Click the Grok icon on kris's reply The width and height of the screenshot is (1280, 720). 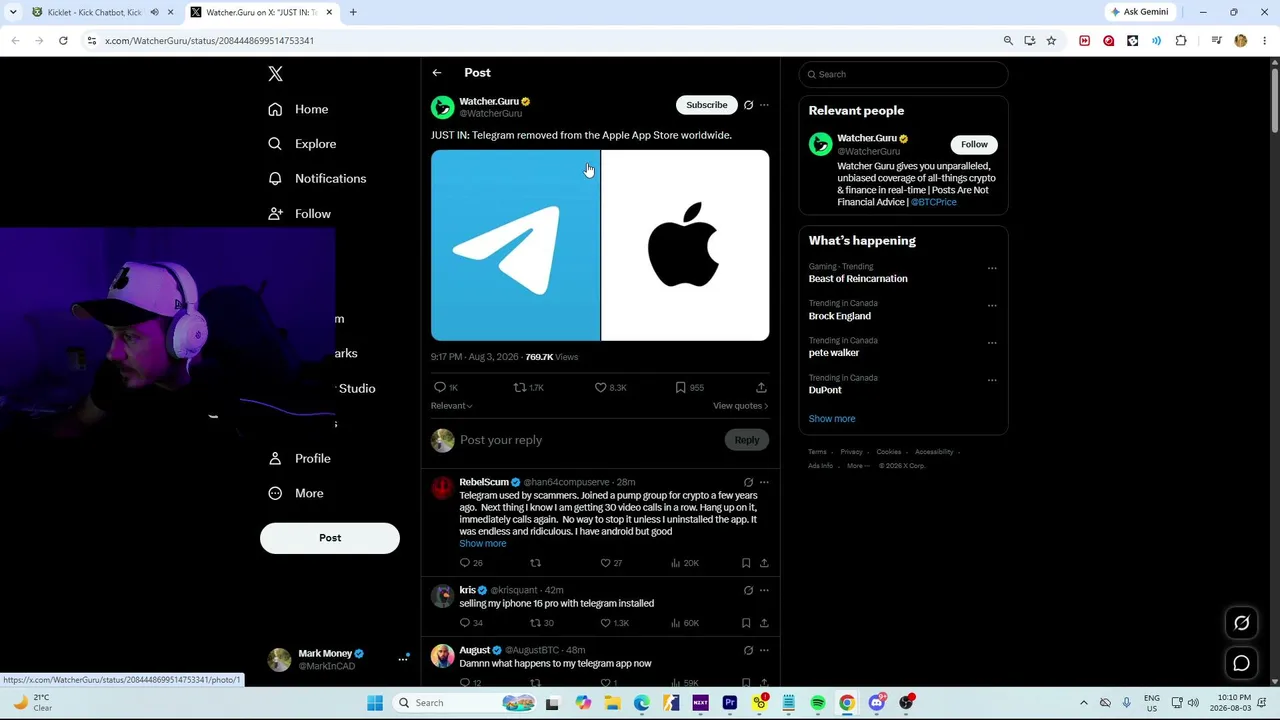(x=748, y=590)
